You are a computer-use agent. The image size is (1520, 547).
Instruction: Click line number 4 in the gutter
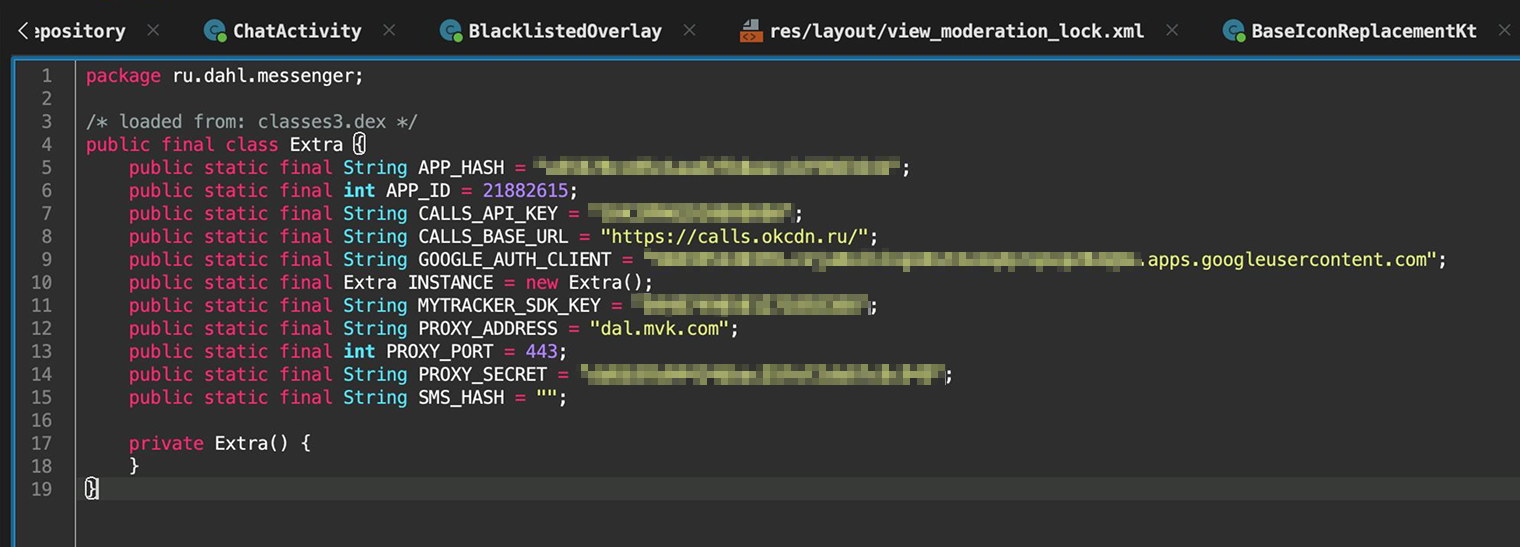pos(47,144)
